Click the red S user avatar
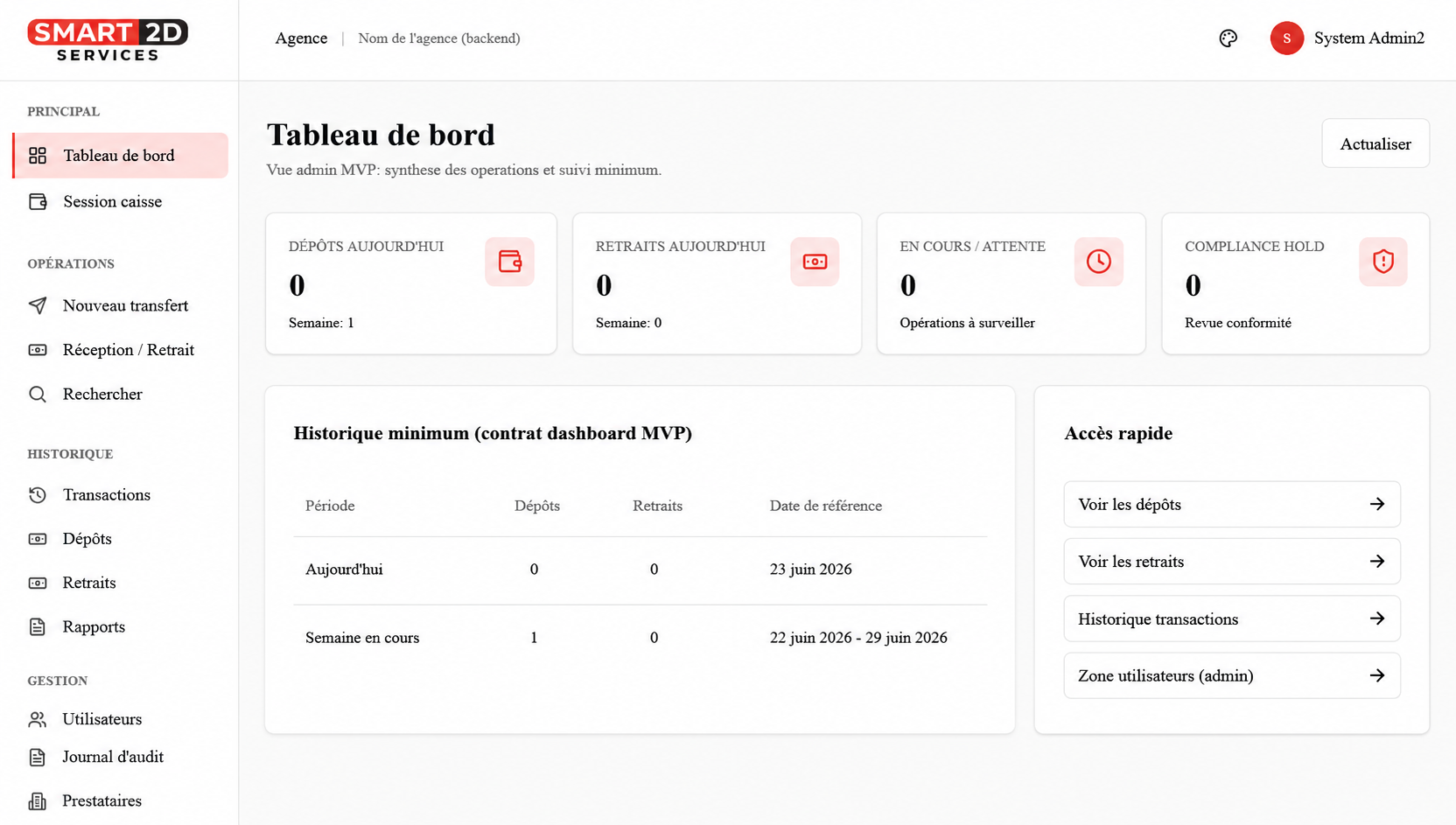 1287,38
